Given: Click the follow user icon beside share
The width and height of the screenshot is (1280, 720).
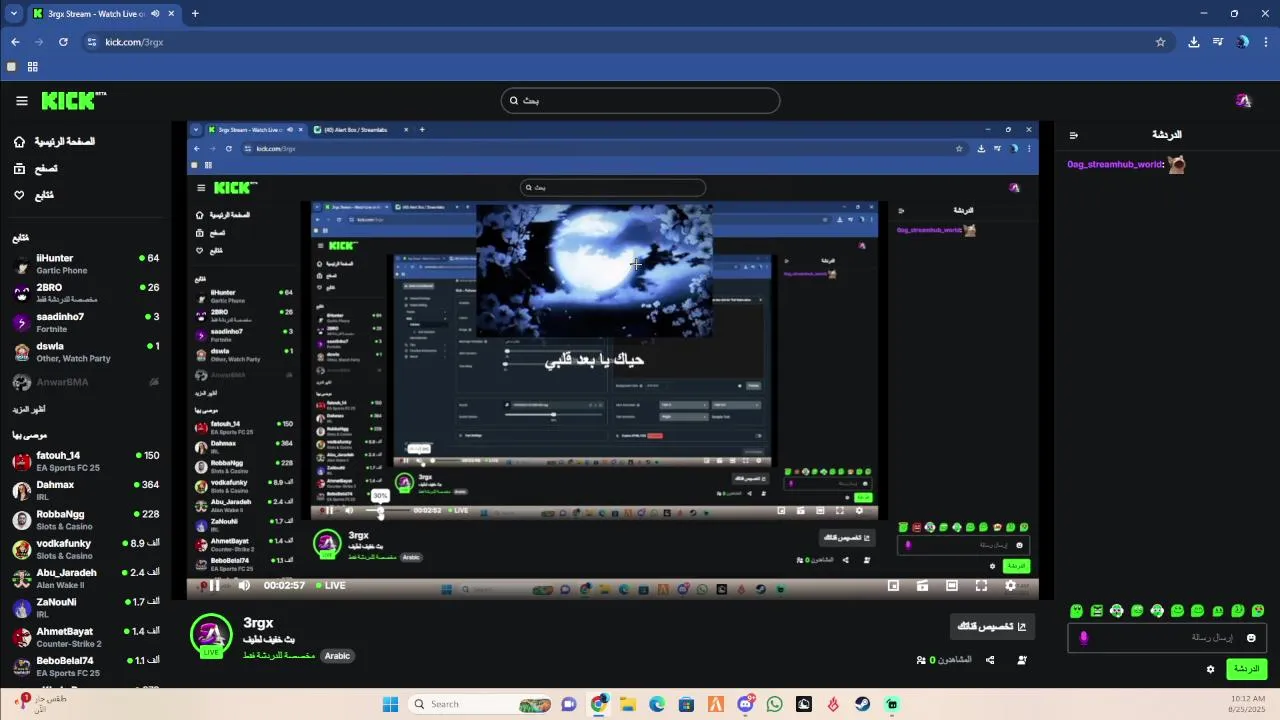Looking at the screenshot, I should coord(1022,660).
